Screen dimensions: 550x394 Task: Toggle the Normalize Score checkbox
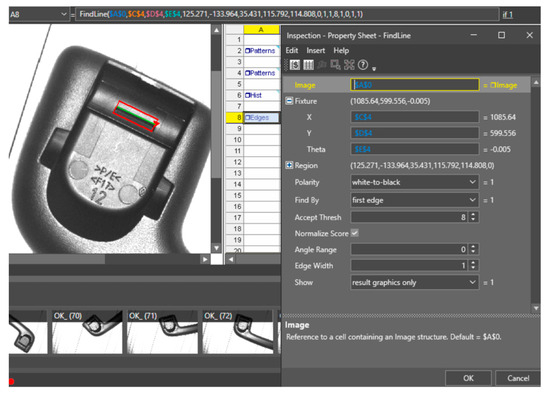(355, 233)
